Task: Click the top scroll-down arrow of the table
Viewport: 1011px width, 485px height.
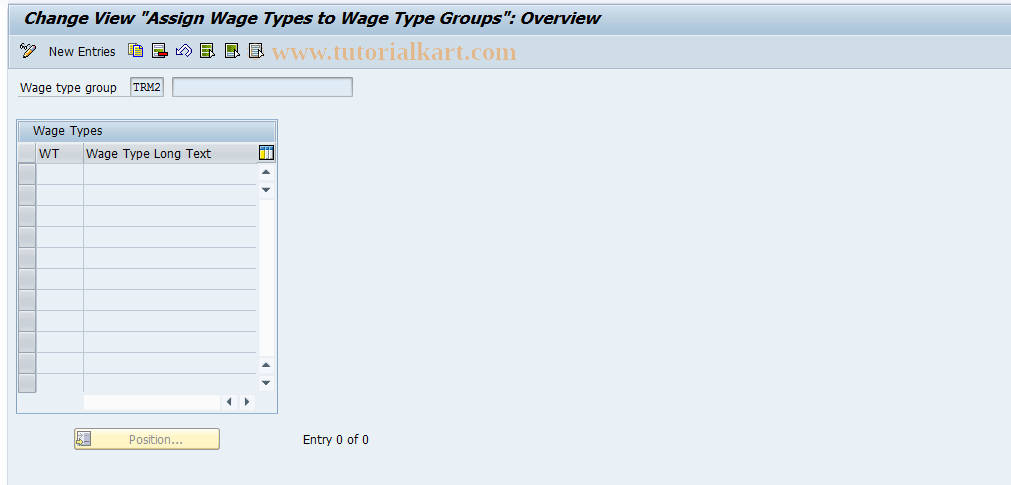Action: pos(266,190)
